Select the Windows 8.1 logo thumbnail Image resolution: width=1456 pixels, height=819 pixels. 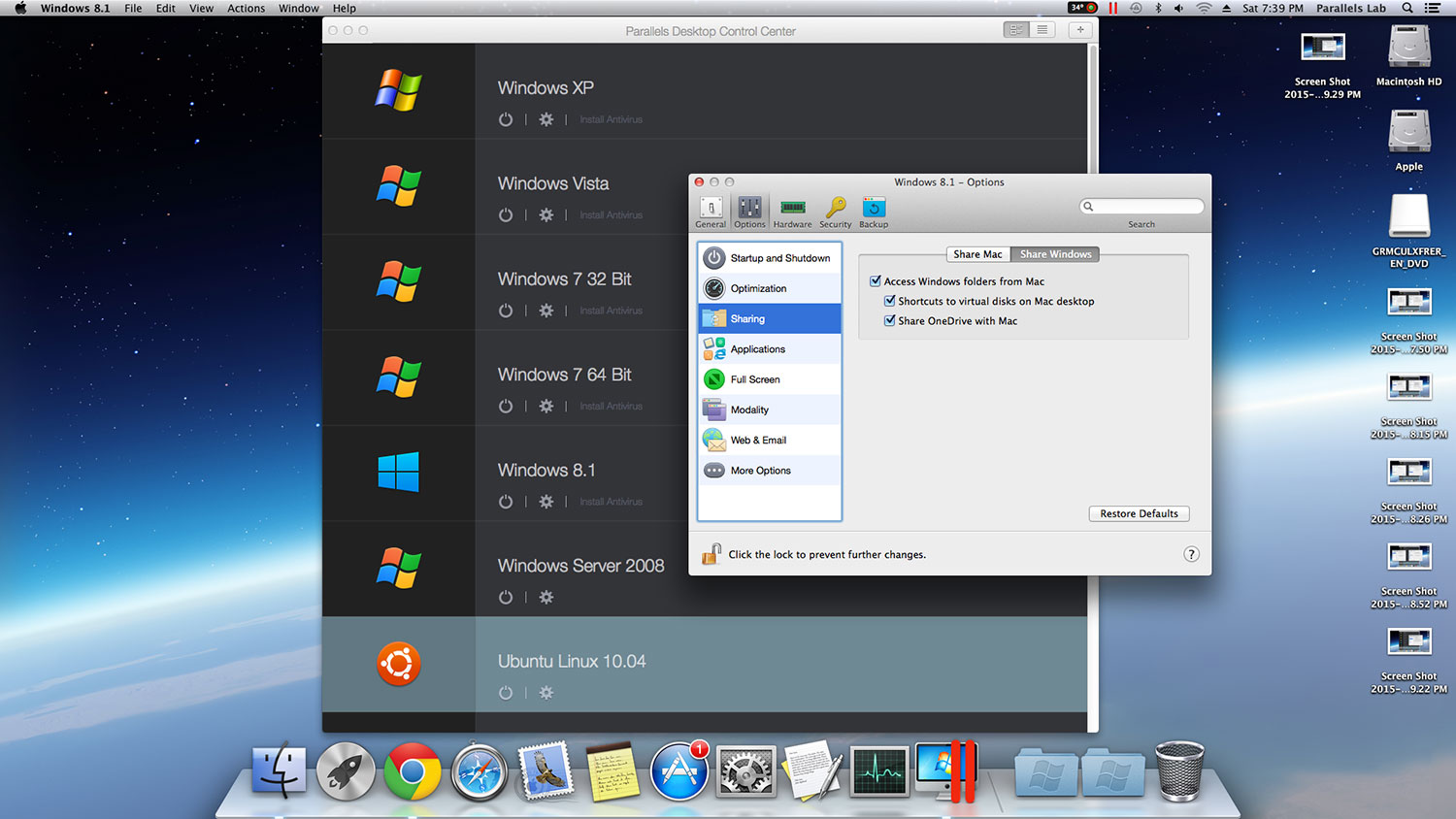point(399,473)
